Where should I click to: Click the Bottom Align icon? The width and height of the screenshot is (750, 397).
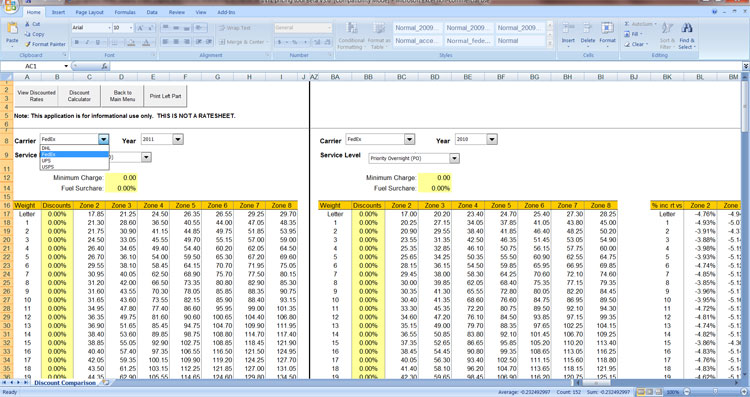coord(187,28)
